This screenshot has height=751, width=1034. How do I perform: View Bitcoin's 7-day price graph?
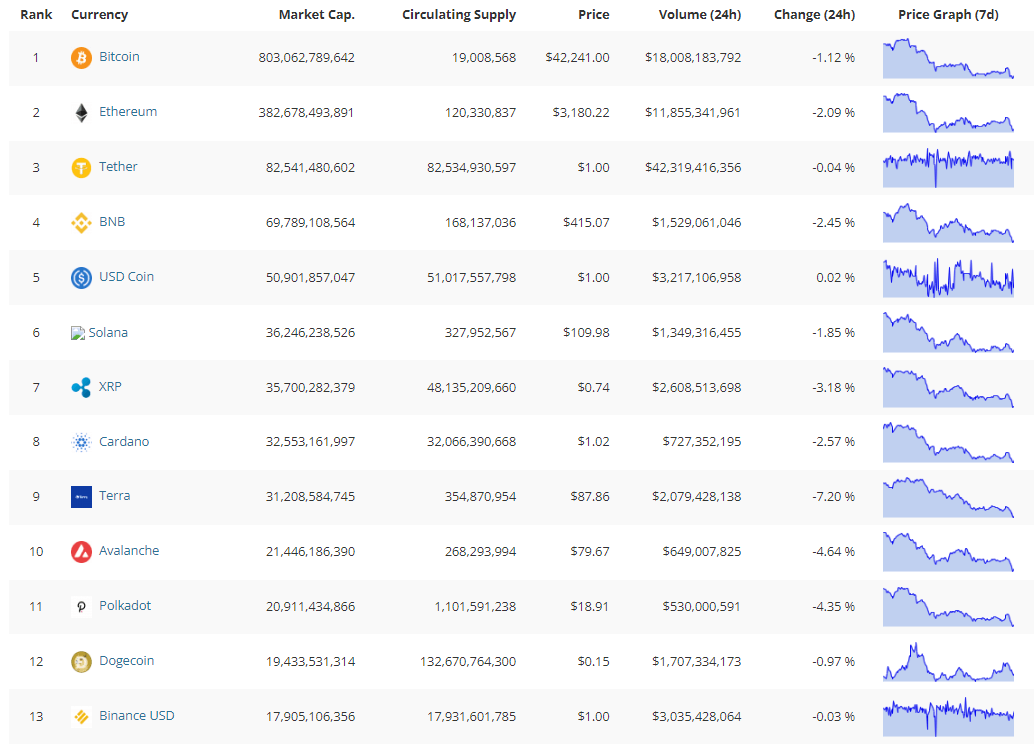point(948,58)
